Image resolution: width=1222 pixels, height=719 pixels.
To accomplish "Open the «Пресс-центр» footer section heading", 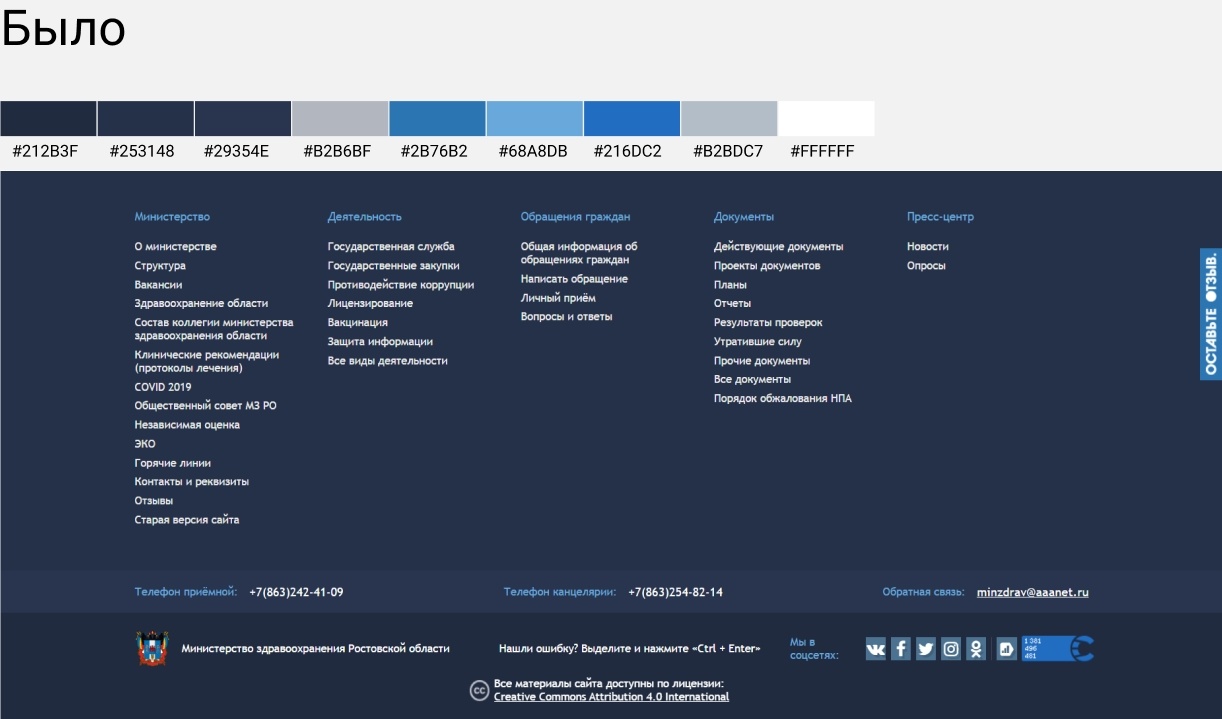I will (x=940, y=217).
